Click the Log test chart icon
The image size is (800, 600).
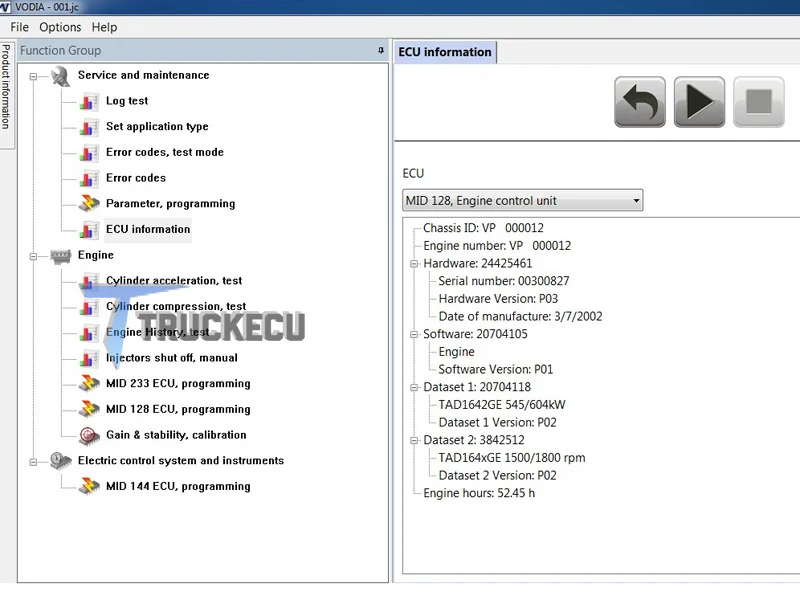click(x=89, y=101)
